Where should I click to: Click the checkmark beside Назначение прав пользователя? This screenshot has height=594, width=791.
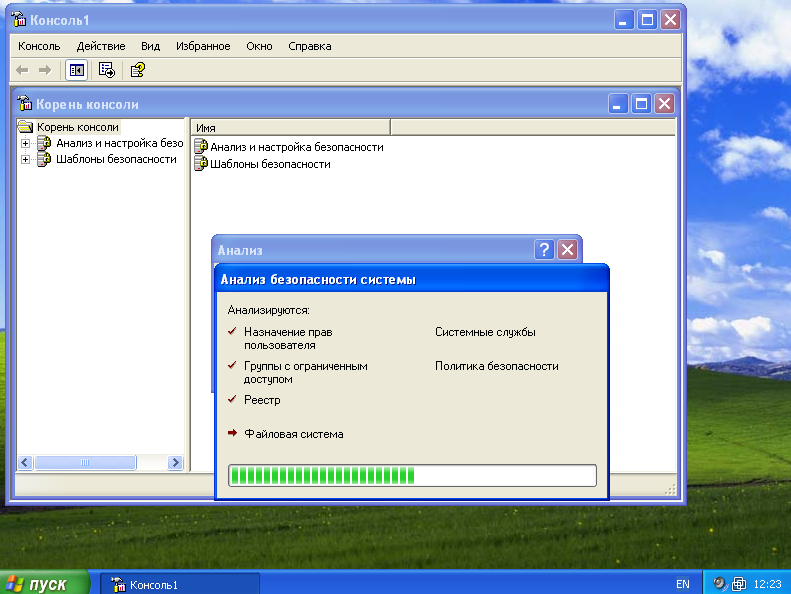(x=233, y=331)
